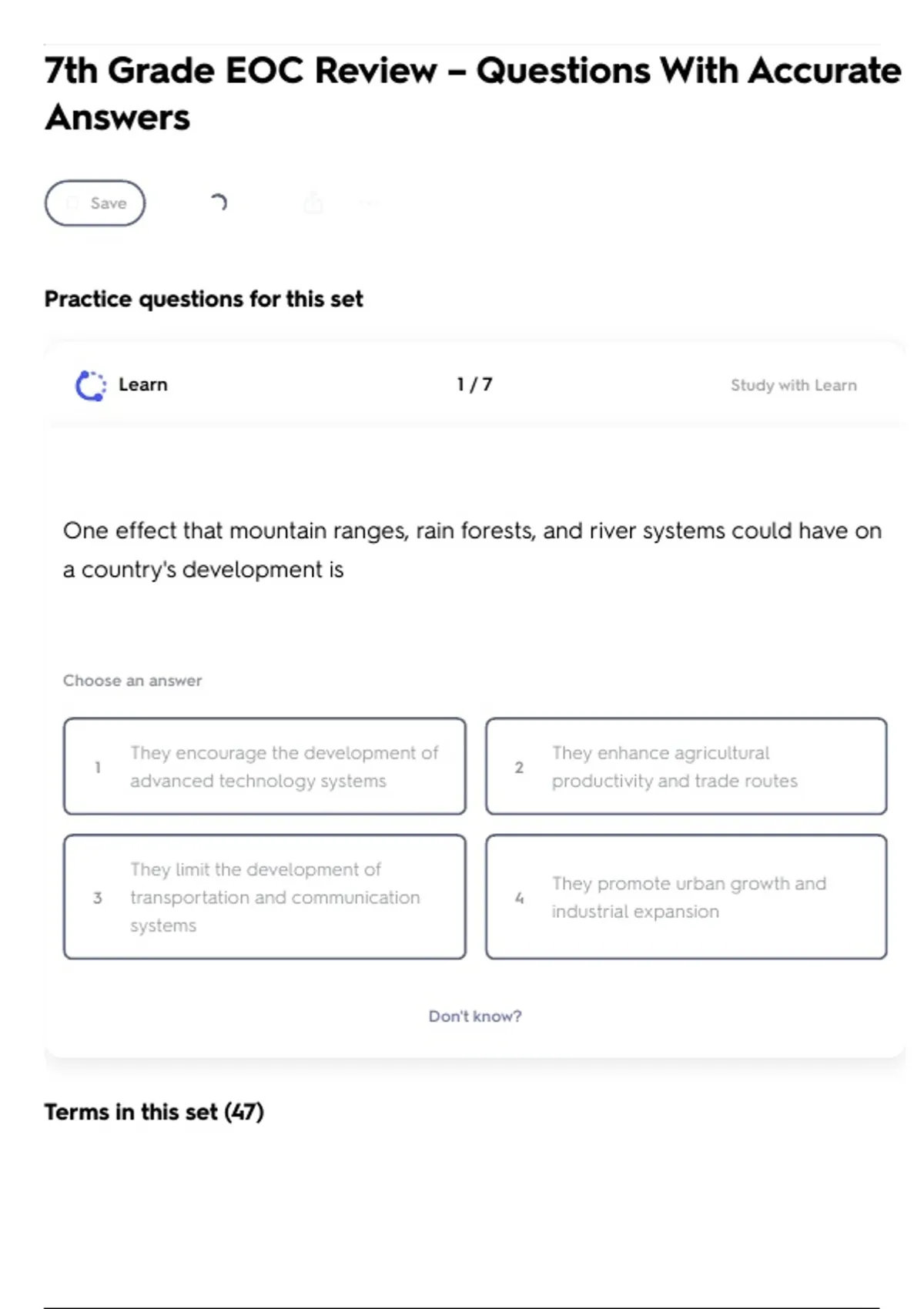Select answer 2 about agricultural productivity
924x1309 pixels.
click(686, 766)
